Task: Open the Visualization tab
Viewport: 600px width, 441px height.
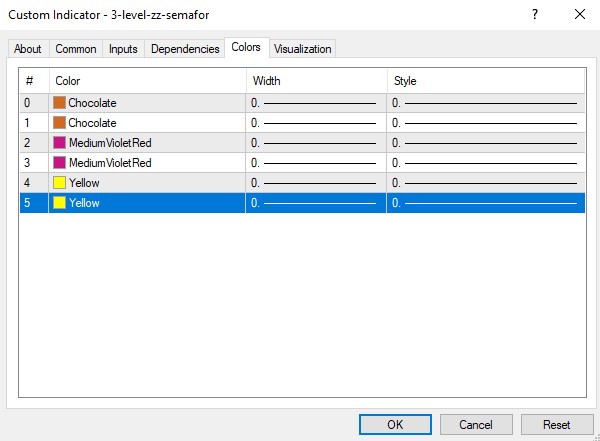Action: 302,49
